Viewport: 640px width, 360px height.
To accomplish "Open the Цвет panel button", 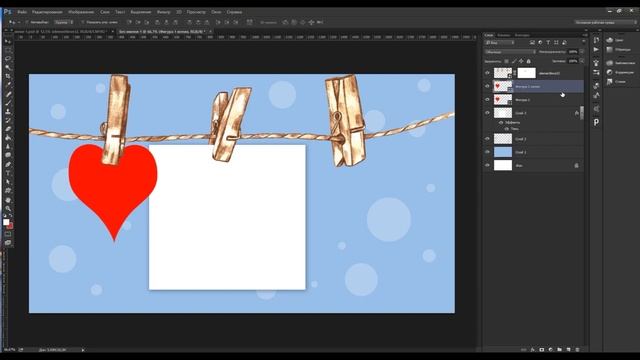I will pos(616,40).
